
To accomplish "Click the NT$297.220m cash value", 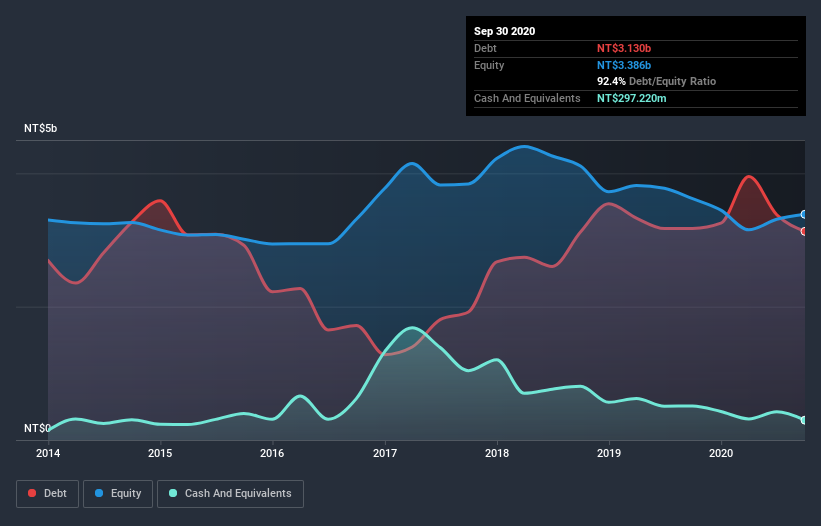I will point(632,98).
